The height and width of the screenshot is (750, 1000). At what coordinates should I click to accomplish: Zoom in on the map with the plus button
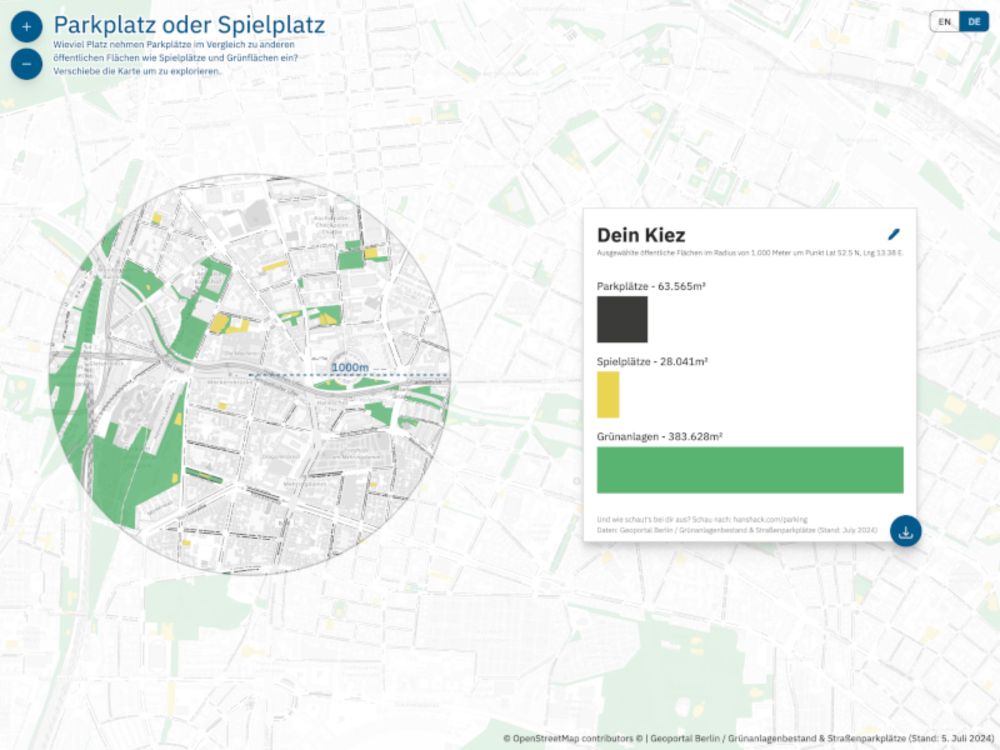point(26,27)
